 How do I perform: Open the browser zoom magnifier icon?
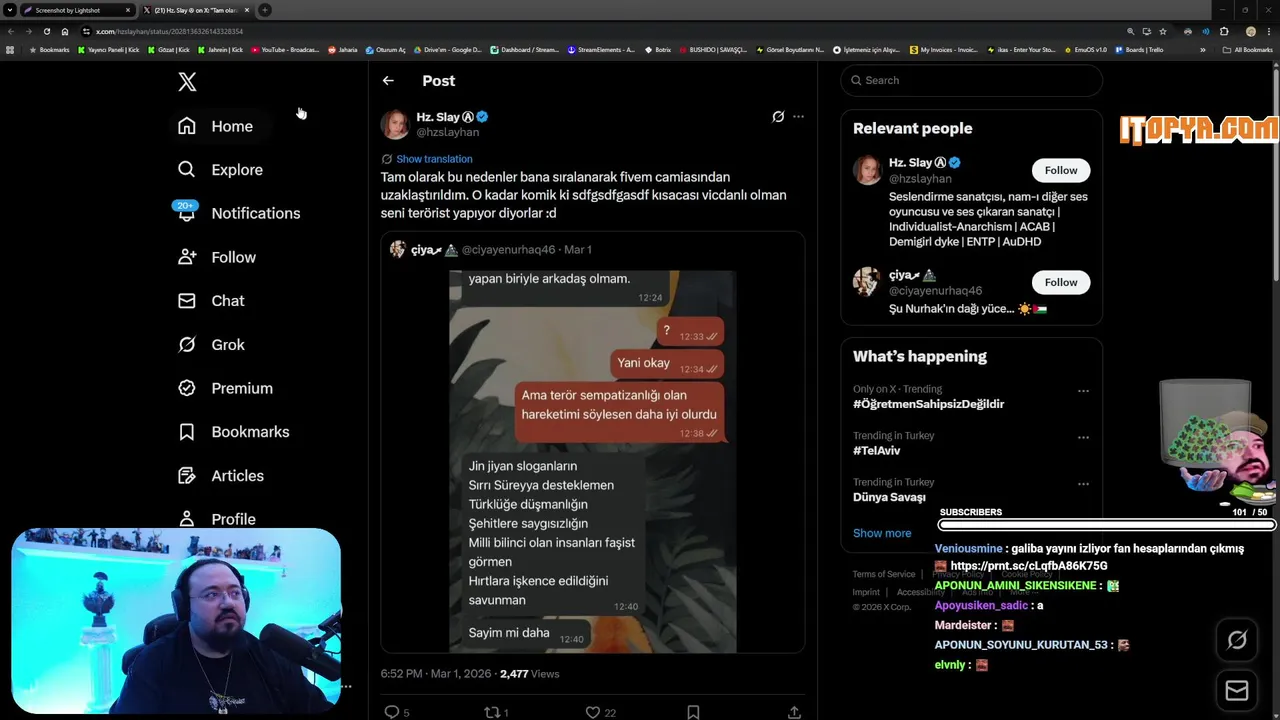tap(1130, 31)
